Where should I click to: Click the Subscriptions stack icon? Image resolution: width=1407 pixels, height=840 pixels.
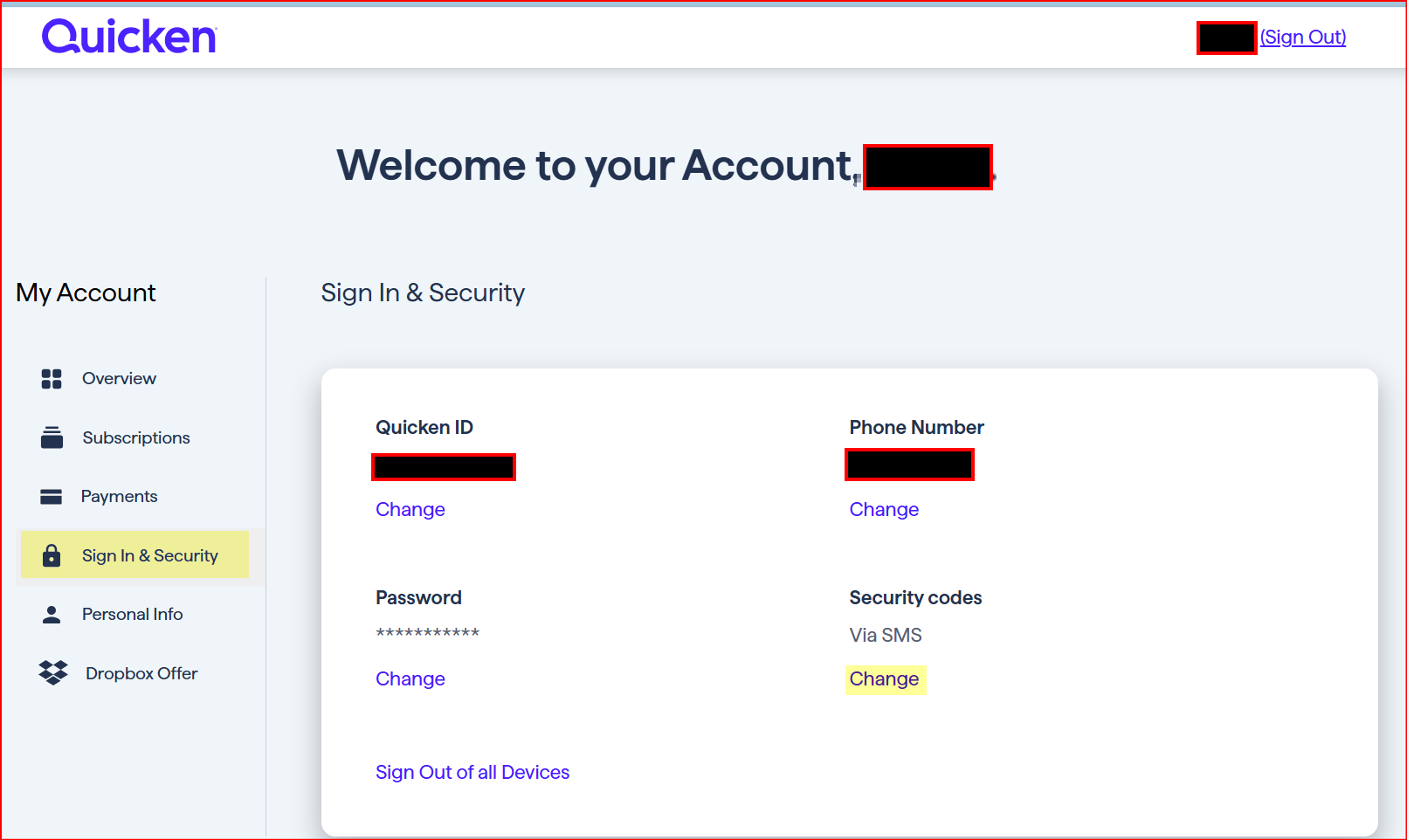(x=52, y=437)
